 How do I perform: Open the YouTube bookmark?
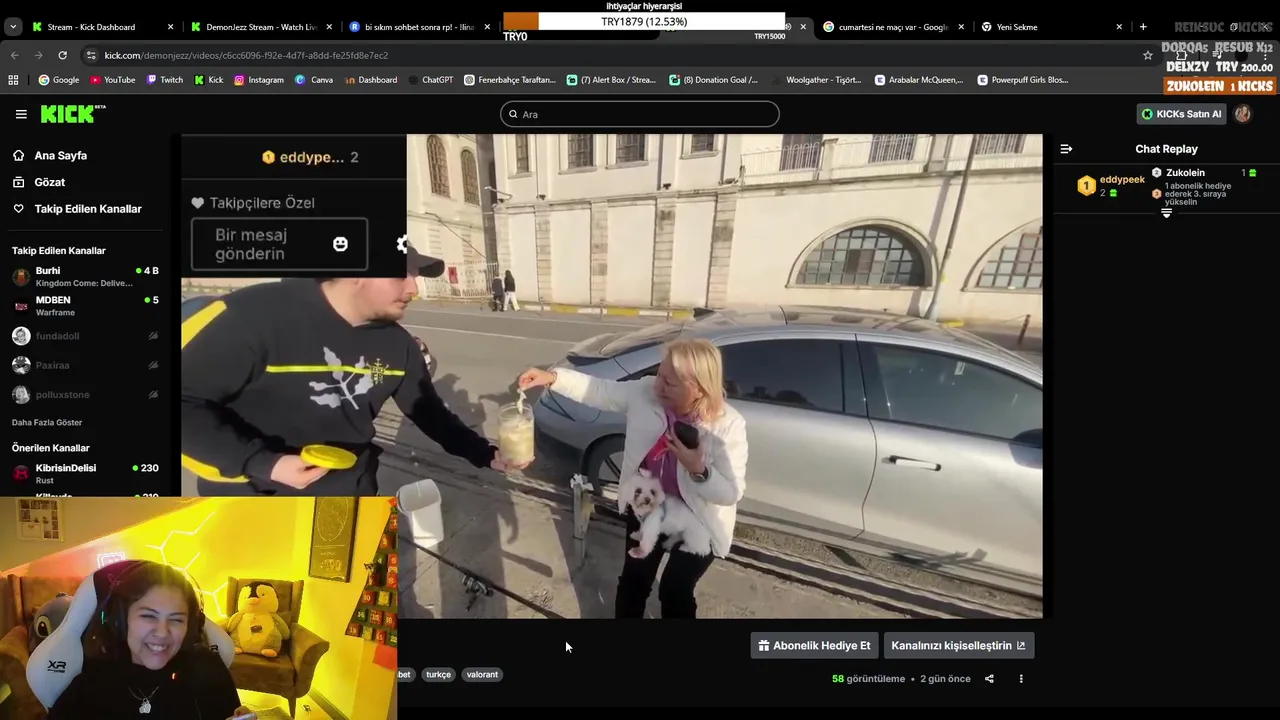113,80
